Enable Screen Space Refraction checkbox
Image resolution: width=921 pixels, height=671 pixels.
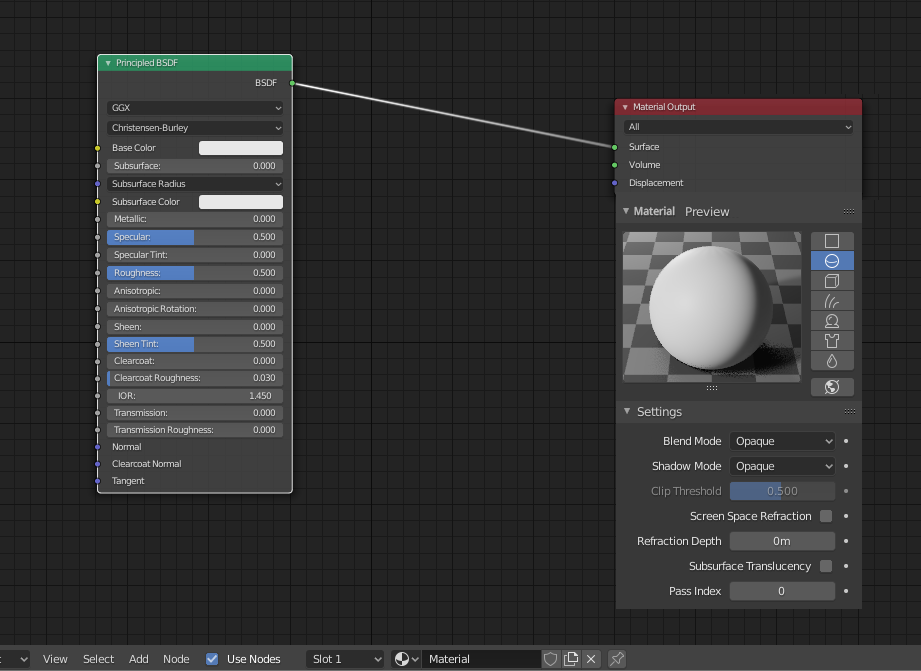point(826,516)
